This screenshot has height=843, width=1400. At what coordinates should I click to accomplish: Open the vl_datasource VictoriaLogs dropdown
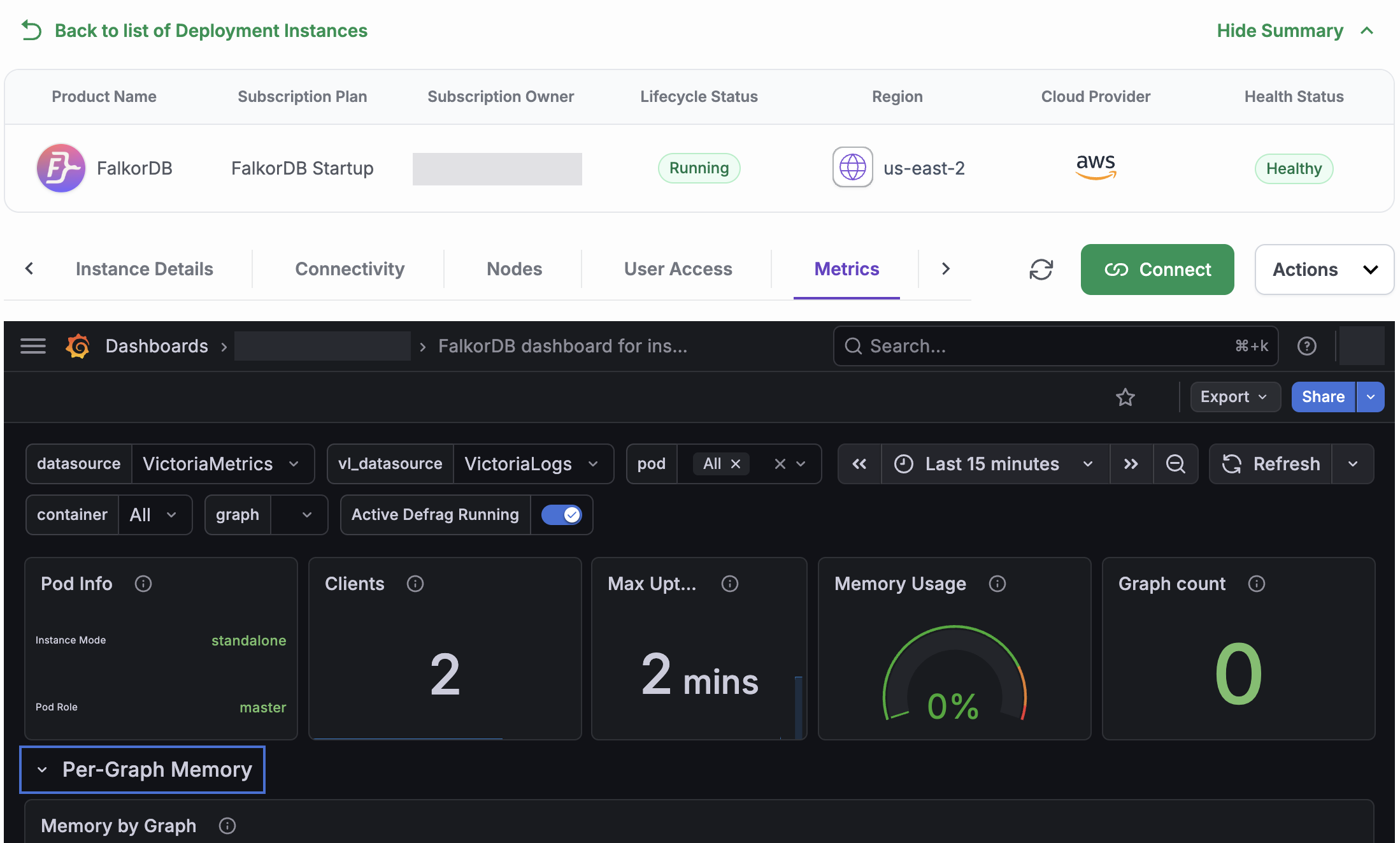pos(533,464)
